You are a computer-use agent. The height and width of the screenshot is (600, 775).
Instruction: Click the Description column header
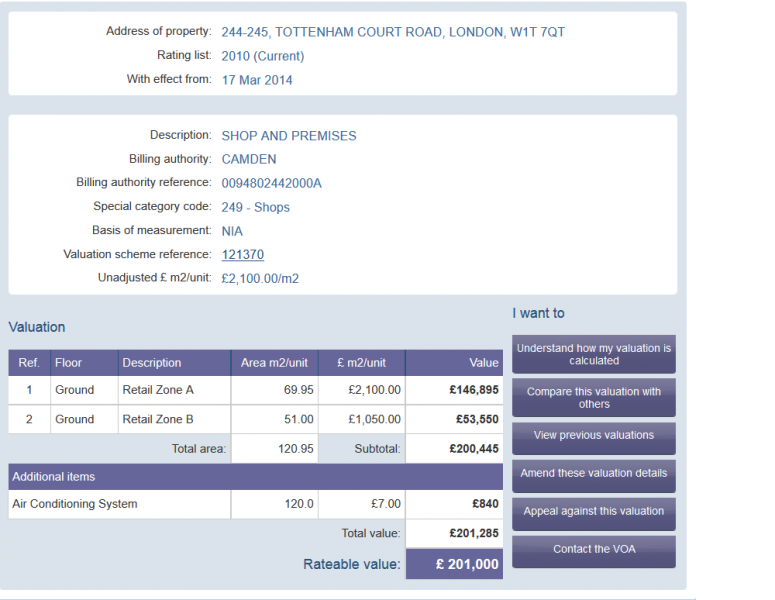click(174, 363)
